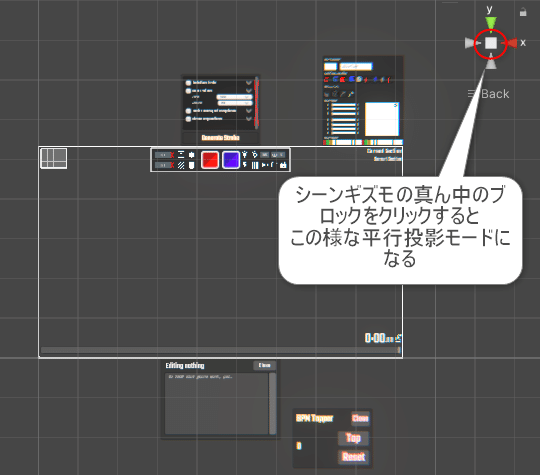
Task: Click the center cube of the scene gizmo
Action: point(491,43)
